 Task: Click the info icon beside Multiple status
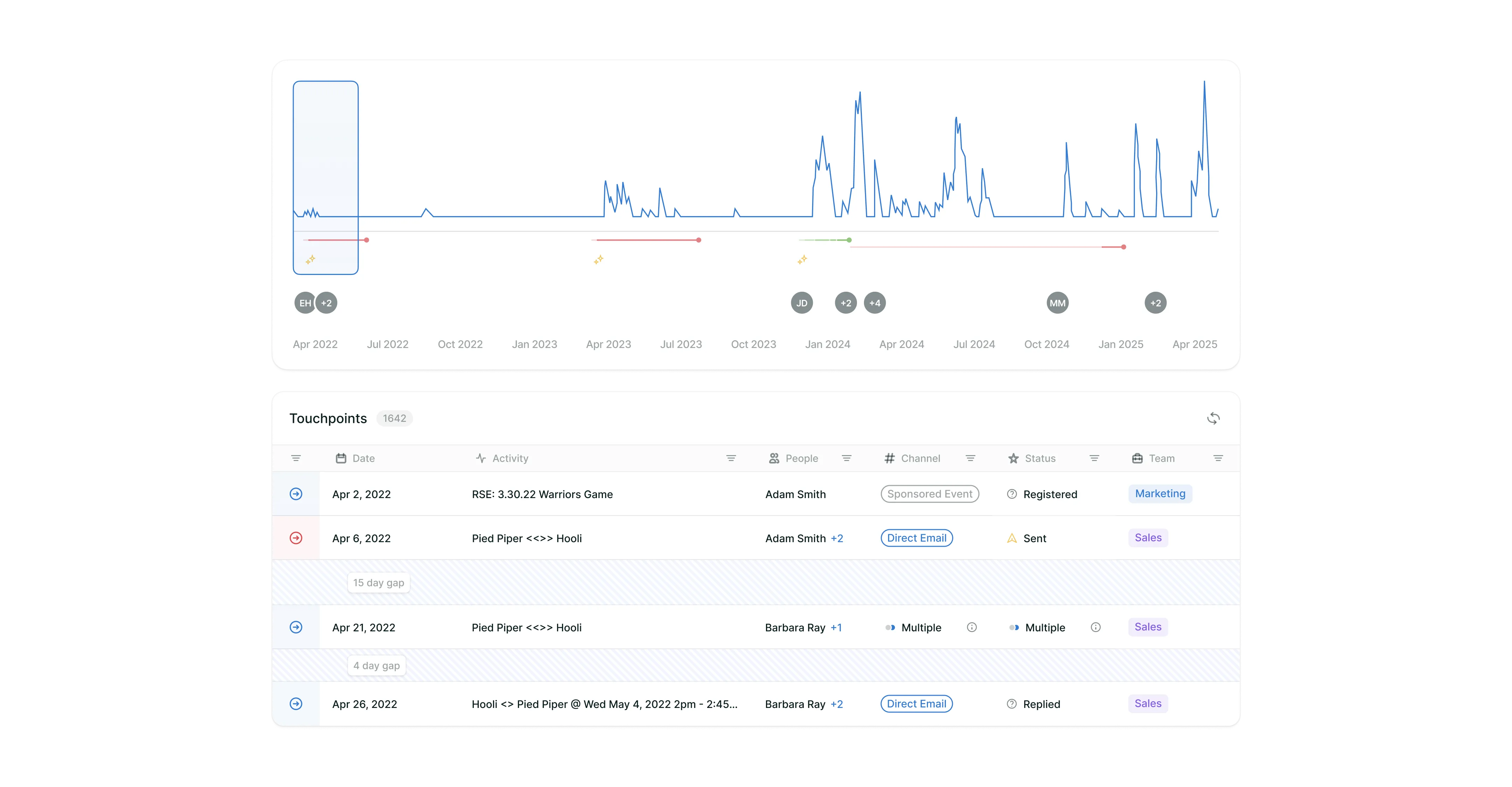point(1095,628)
